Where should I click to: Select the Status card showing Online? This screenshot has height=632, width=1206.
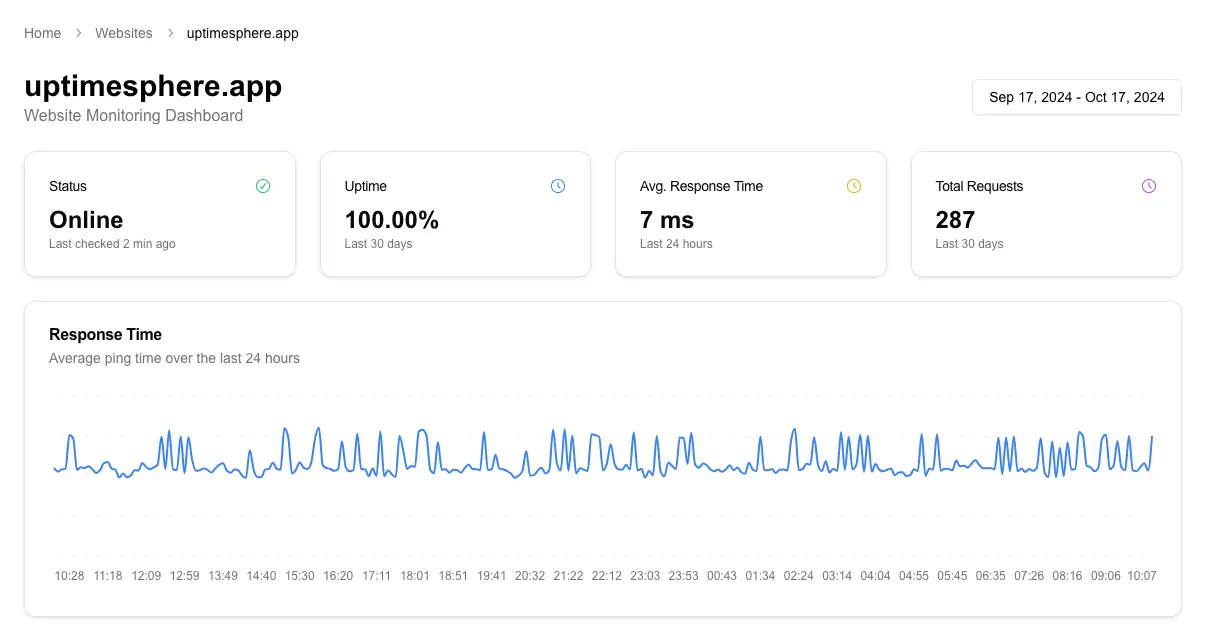pyautogui.click(x=159, y=213)
